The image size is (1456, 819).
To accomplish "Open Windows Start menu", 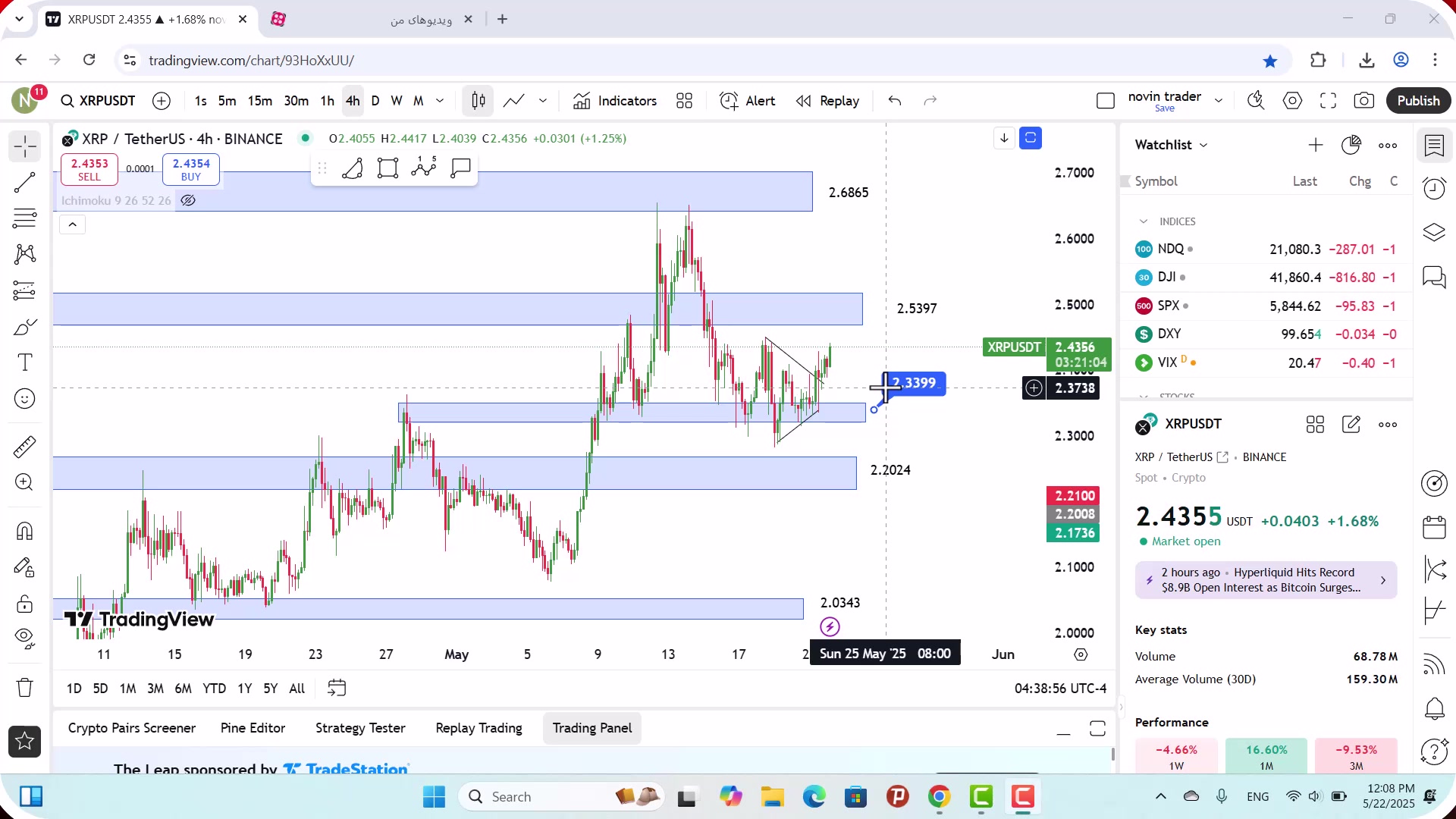I will [x=434, y=797].
